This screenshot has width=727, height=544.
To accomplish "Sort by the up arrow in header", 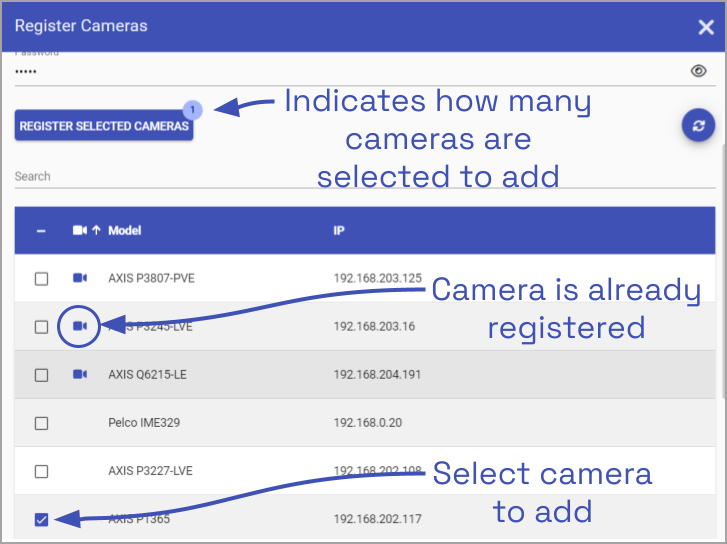I will tap(97, 230).
